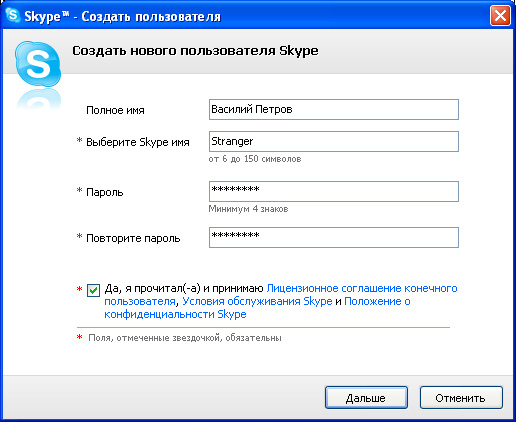
Task: Focus the Skype name field with Stranger
Action: 334,142
